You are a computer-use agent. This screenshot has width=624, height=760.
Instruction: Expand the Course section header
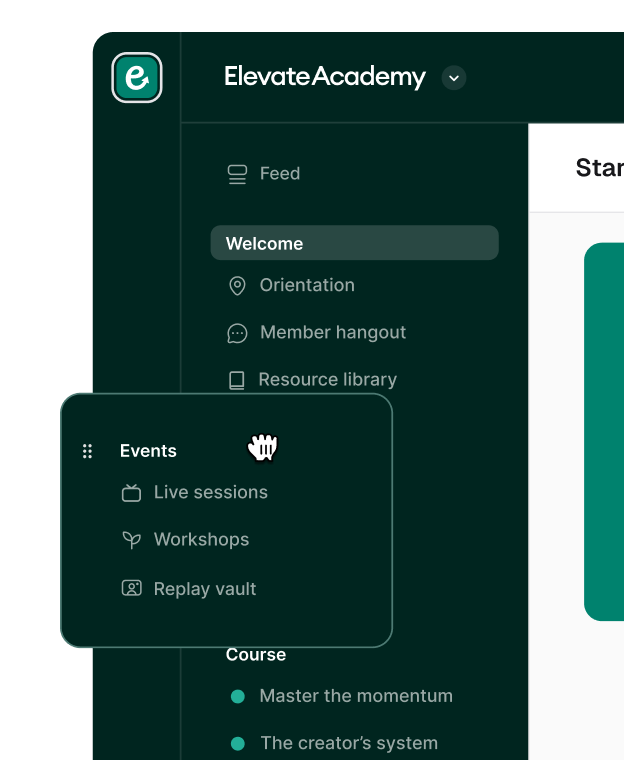pyautogui.click(x=256, y=655)
